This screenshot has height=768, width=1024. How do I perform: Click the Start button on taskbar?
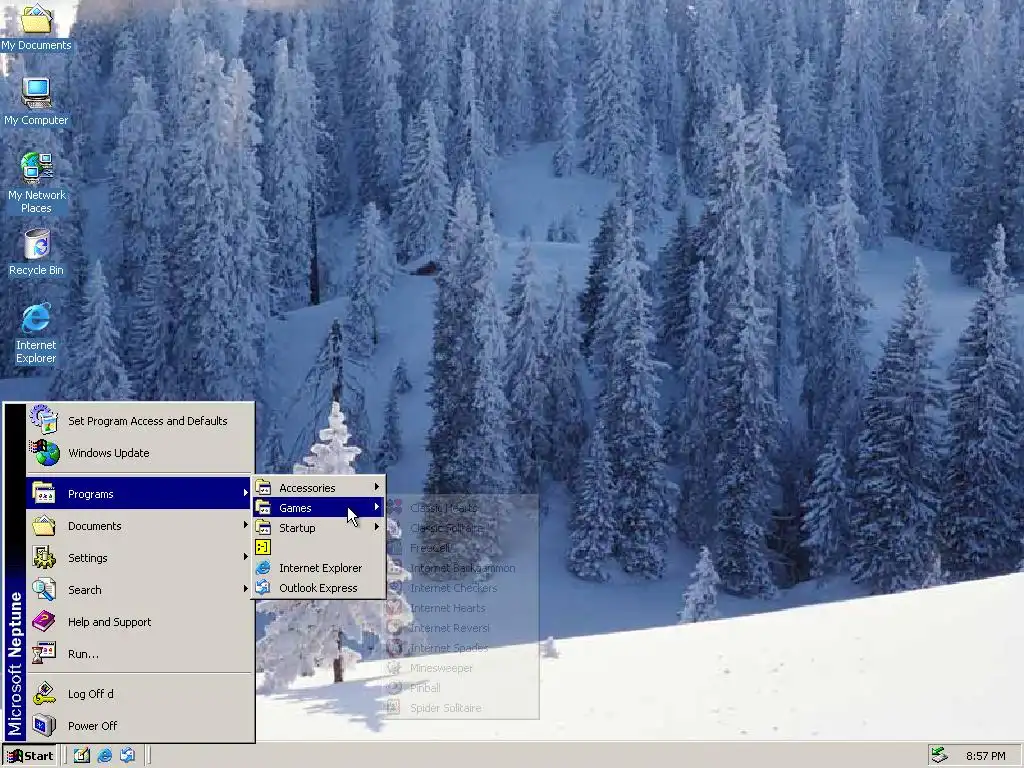tap(30, 756)
